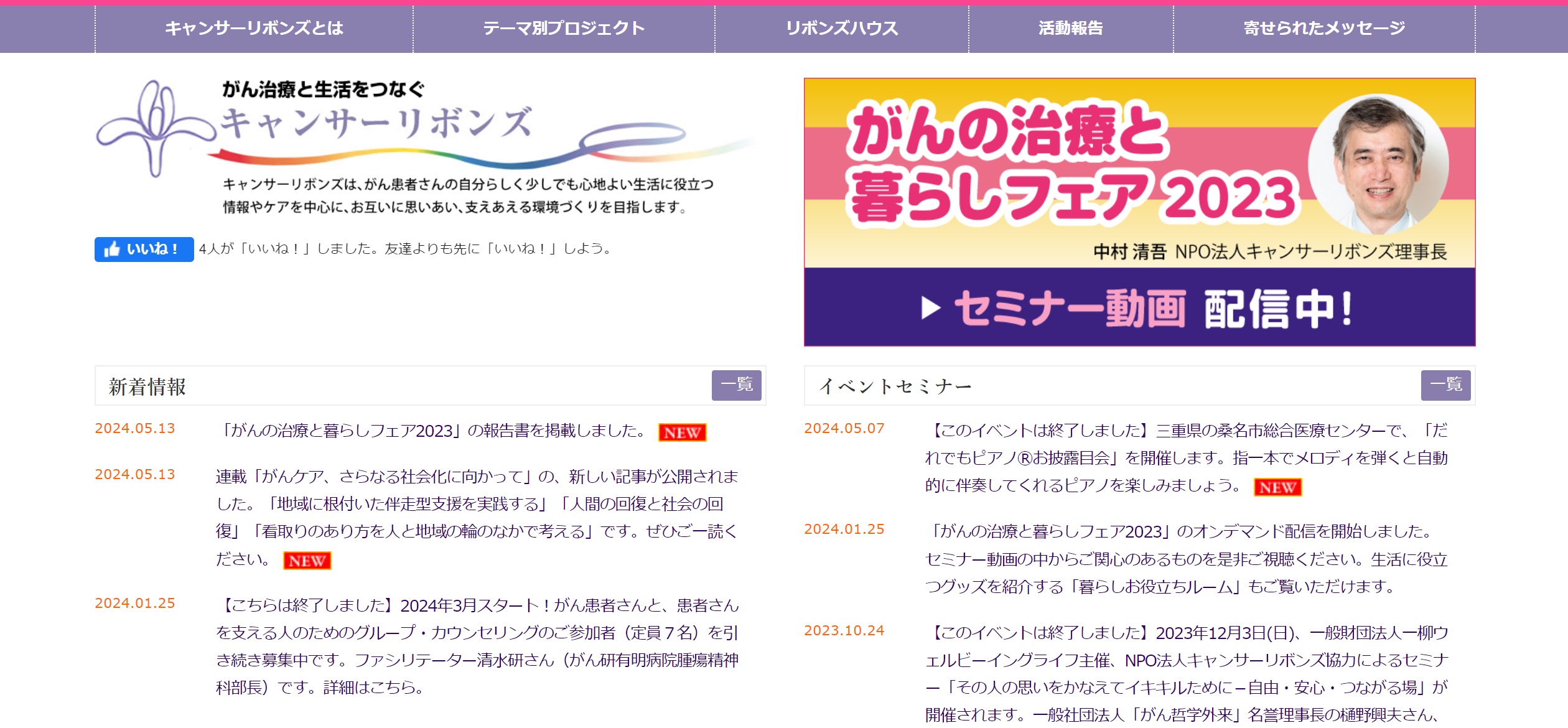Click NEW badge on the piano event entry

[1277, 487]
